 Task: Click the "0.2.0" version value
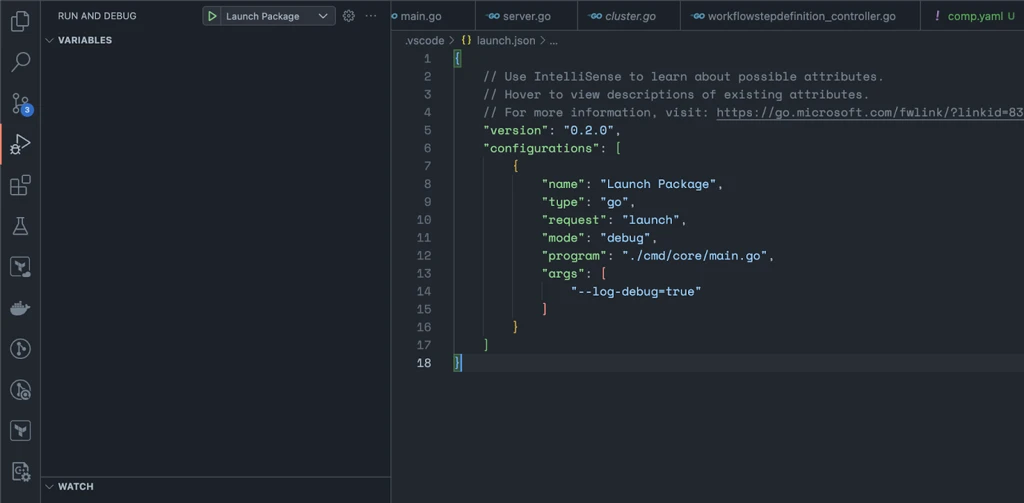tap(588, 131)
